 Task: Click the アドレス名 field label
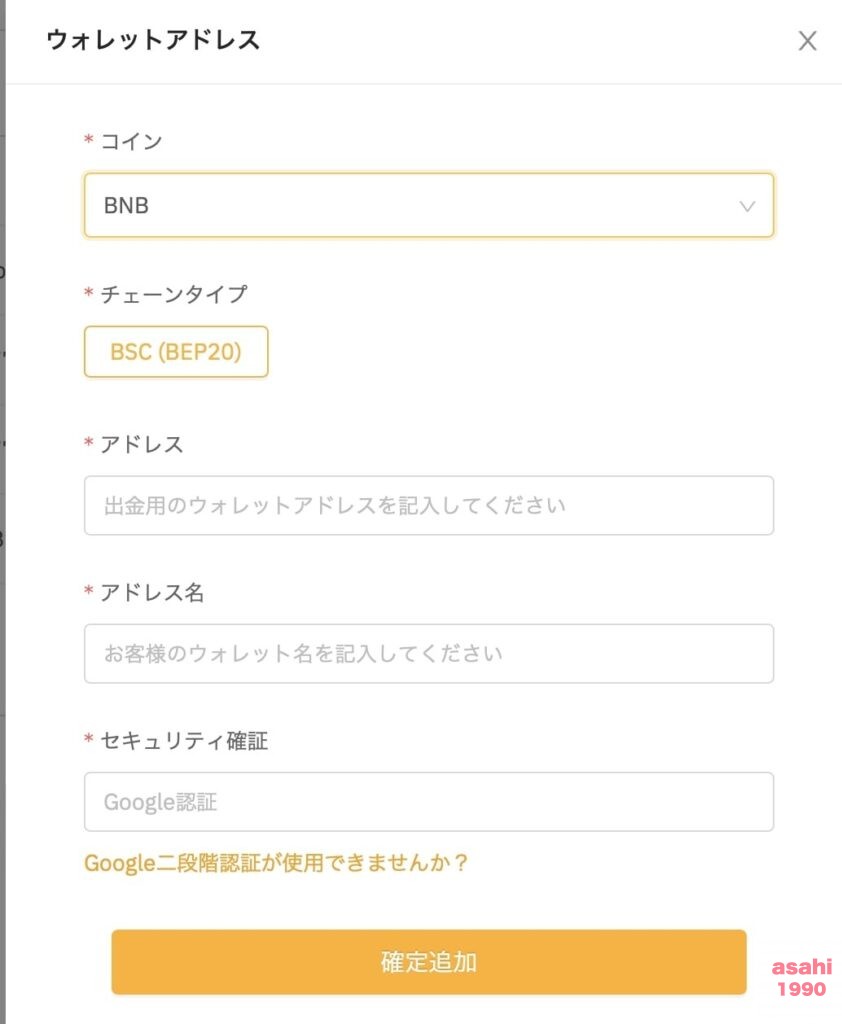(152, 592)
